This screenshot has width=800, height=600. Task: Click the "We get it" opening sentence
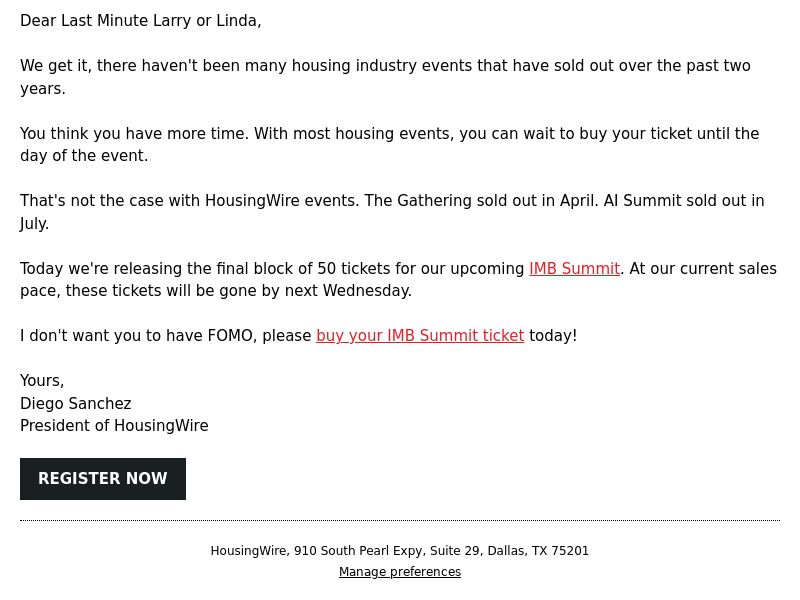pos(385,77)
